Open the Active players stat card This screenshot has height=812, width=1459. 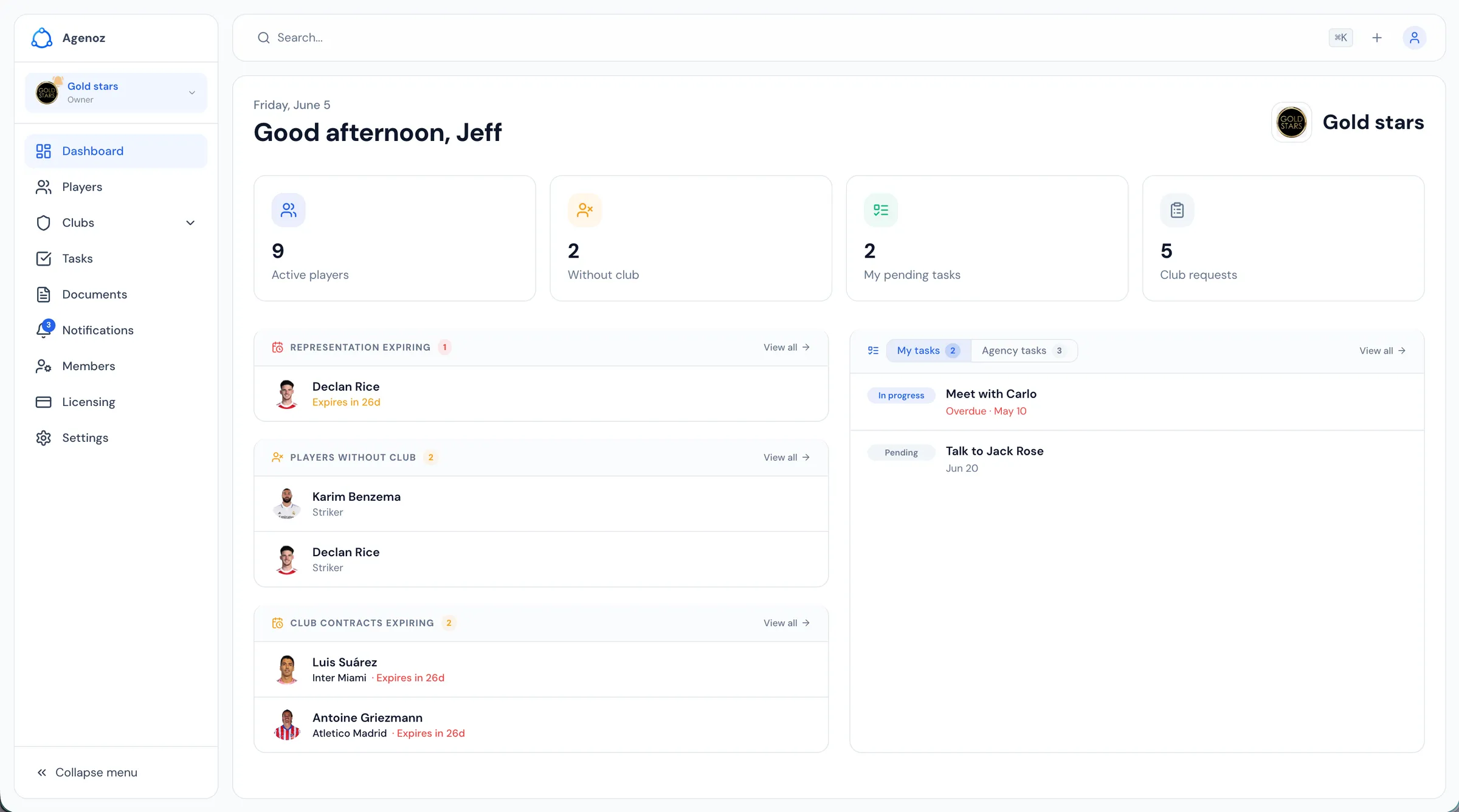[x=395, y=238]
